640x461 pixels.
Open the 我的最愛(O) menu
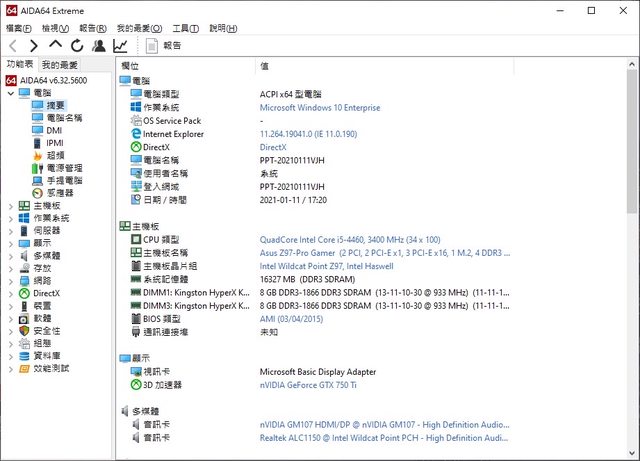coord(140,28)
